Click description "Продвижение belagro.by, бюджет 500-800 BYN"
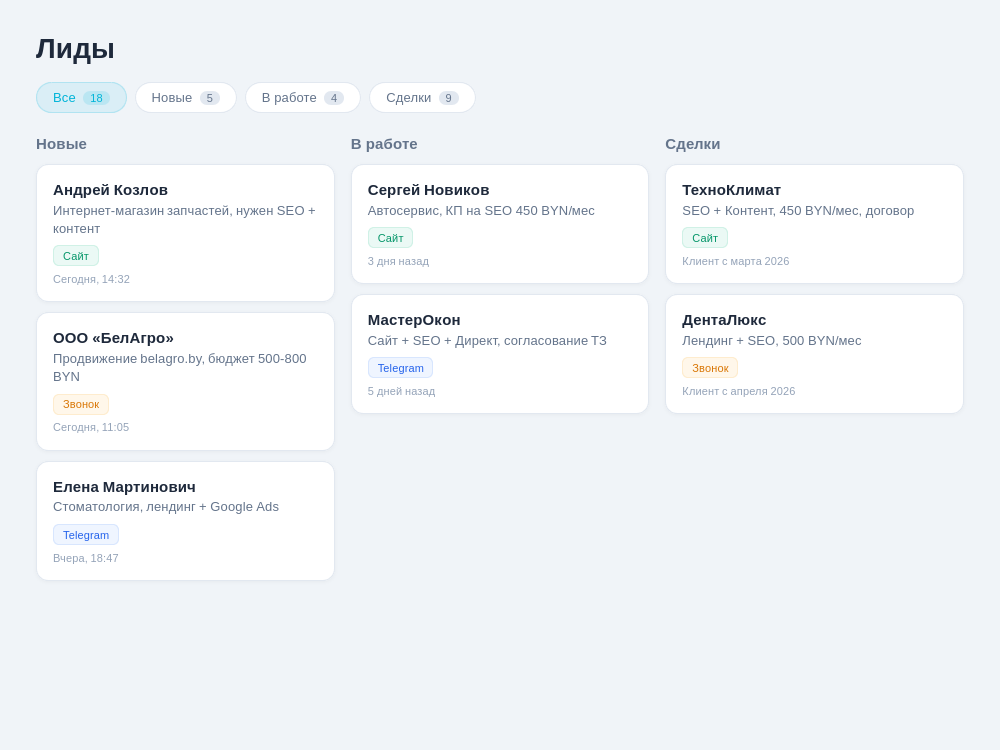1000x750 pixels. [180, 368]
